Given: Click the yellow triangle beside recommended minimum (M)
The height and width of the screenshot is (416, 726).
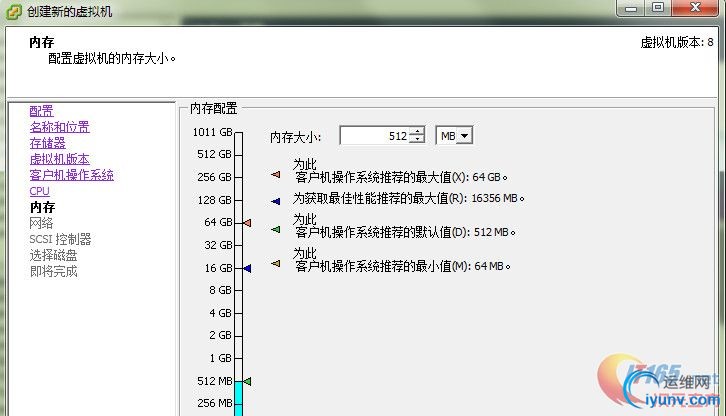Looking at the screenshot, I should pos(275,264).
